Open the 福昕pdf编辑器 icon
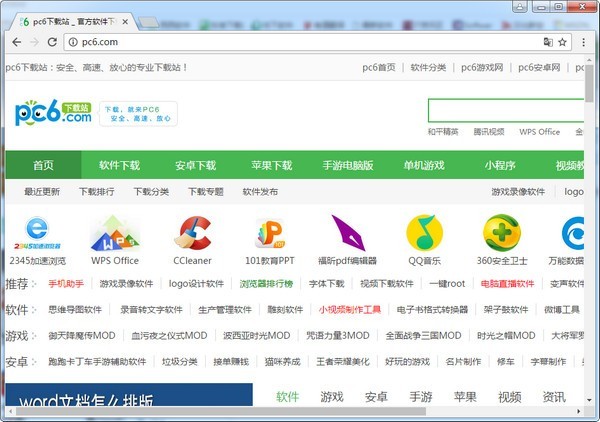 (348, 233)
